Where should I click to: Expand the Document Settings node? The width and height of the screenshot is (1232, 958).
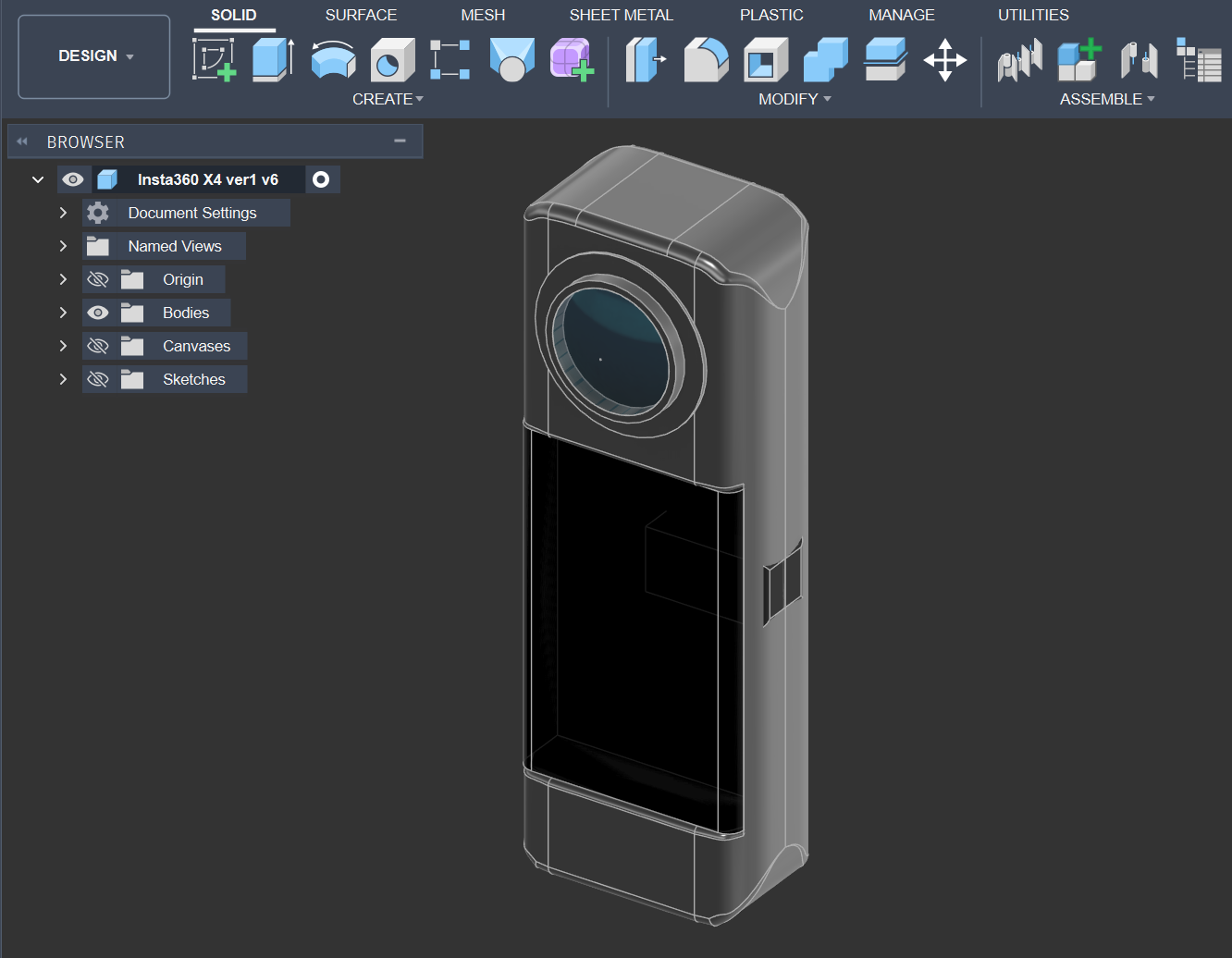pos(63,213)
